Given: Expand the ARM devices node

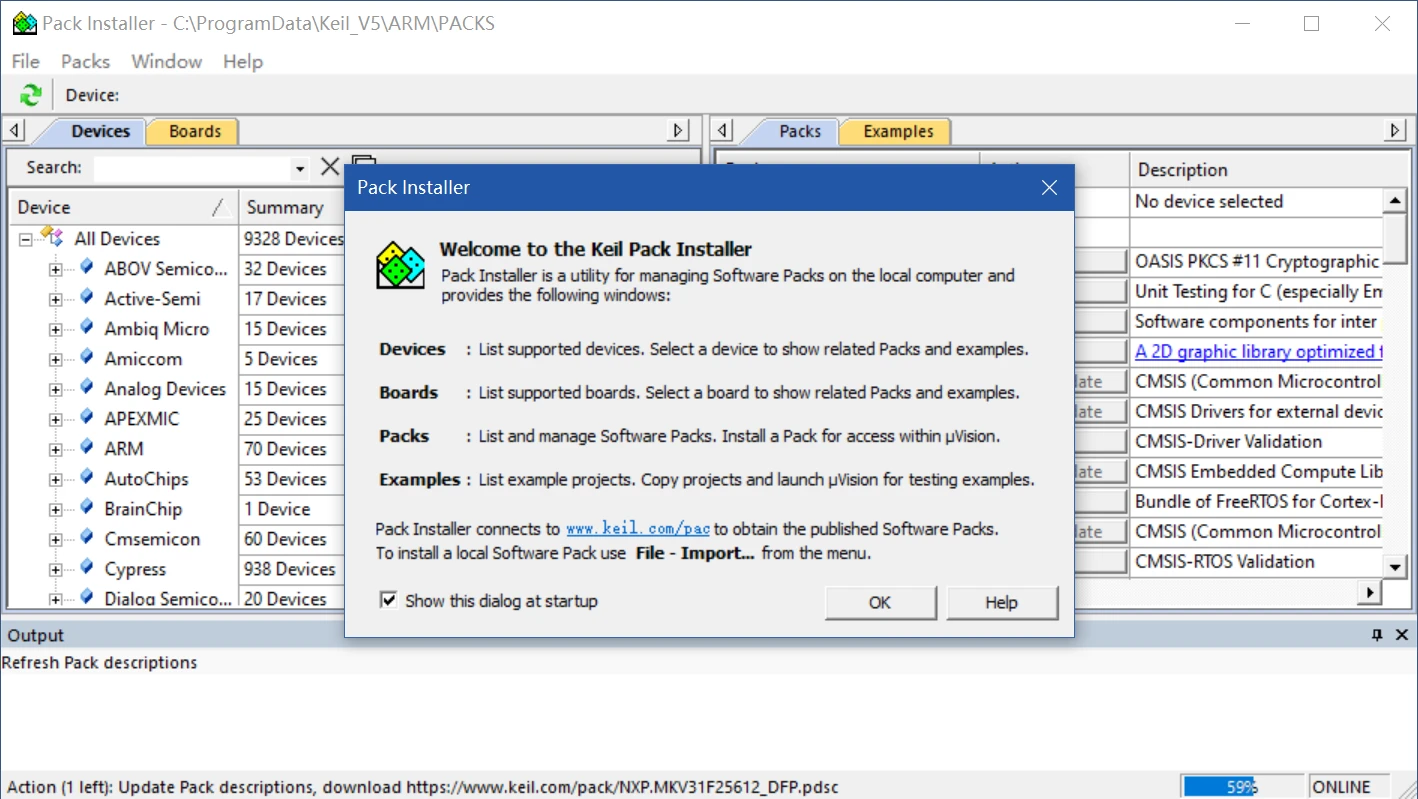Looking at the screenshot, I should (56, 450).
